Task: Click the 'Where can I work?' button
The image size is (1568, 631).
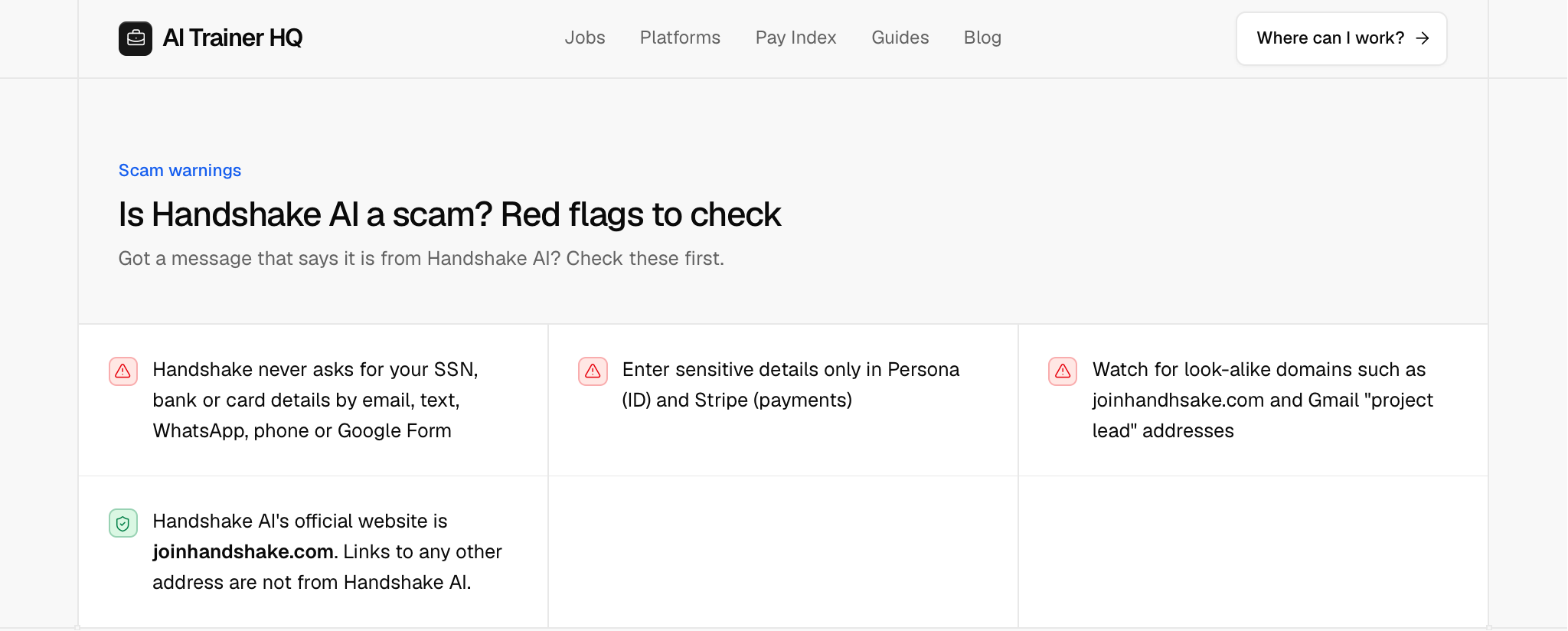Action: point(1341,38)
